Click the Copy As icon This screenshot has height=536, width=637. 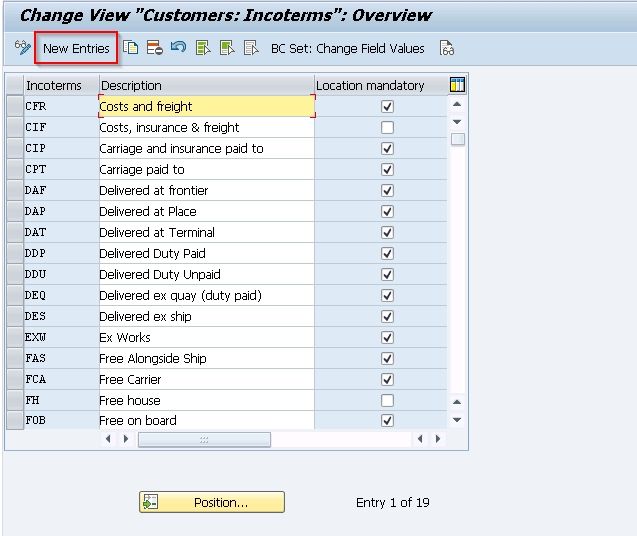coord(130,48)
